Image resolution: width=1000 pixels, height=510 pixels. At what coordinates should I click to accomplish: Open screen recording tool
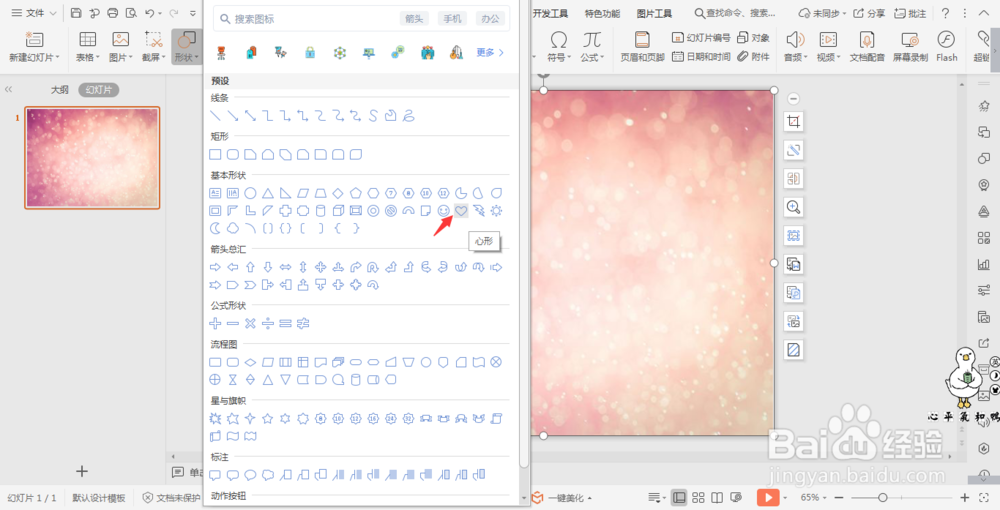[x=910, y=46]
